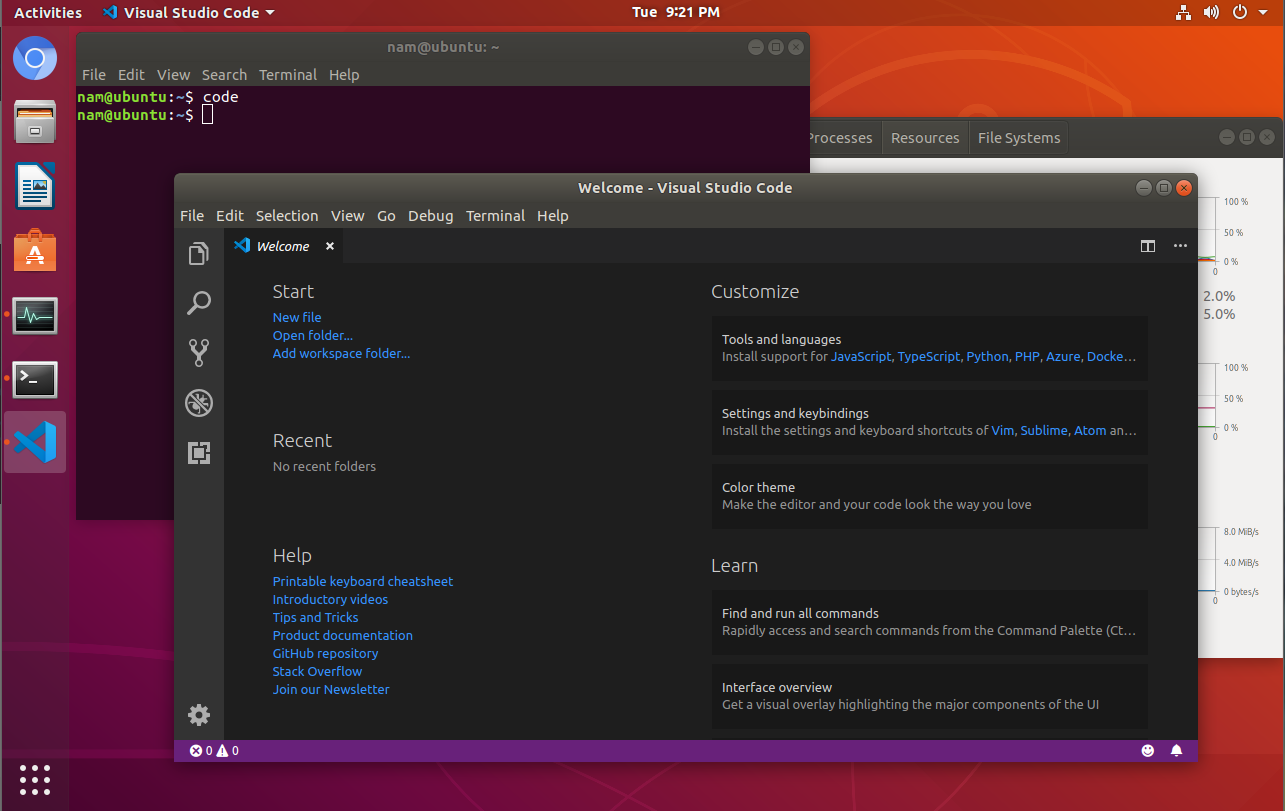The height and width of the screenshot is (811, 1285).
Task: Open the Source Control view
Action: point(199,352)
